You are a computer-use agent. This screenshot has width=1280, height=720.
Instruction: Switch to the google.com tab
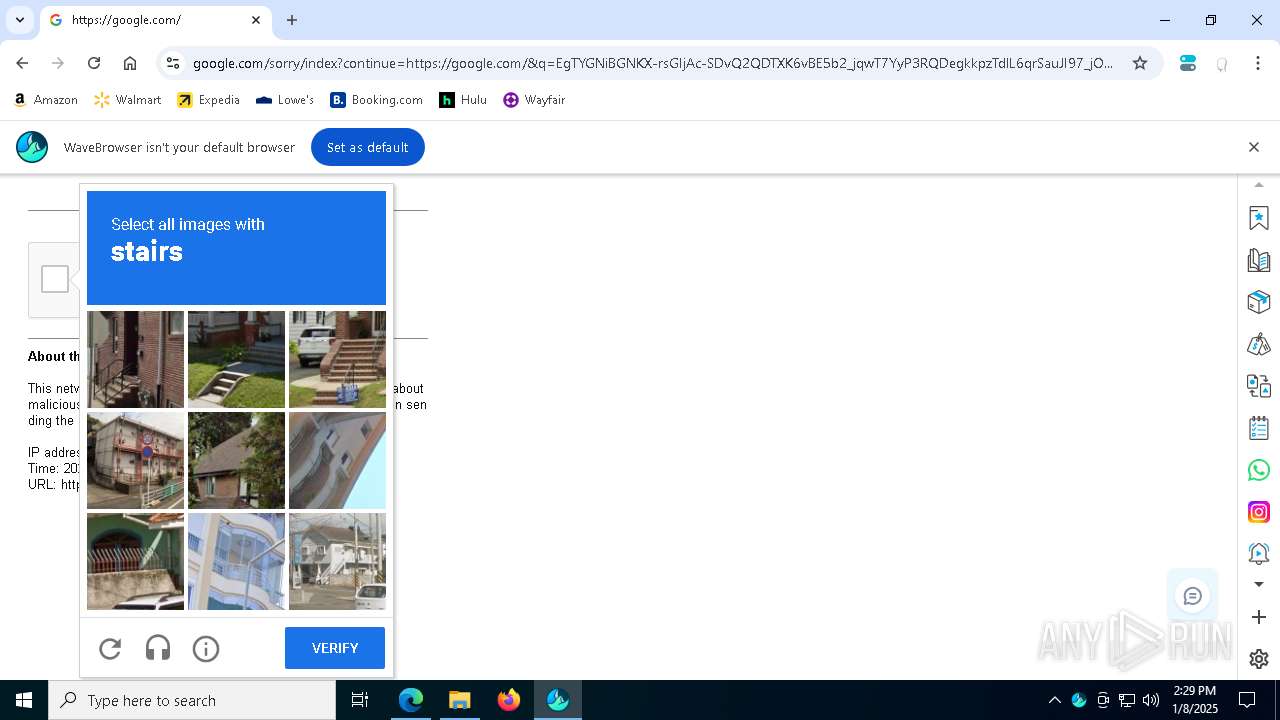tap(155, 20)
